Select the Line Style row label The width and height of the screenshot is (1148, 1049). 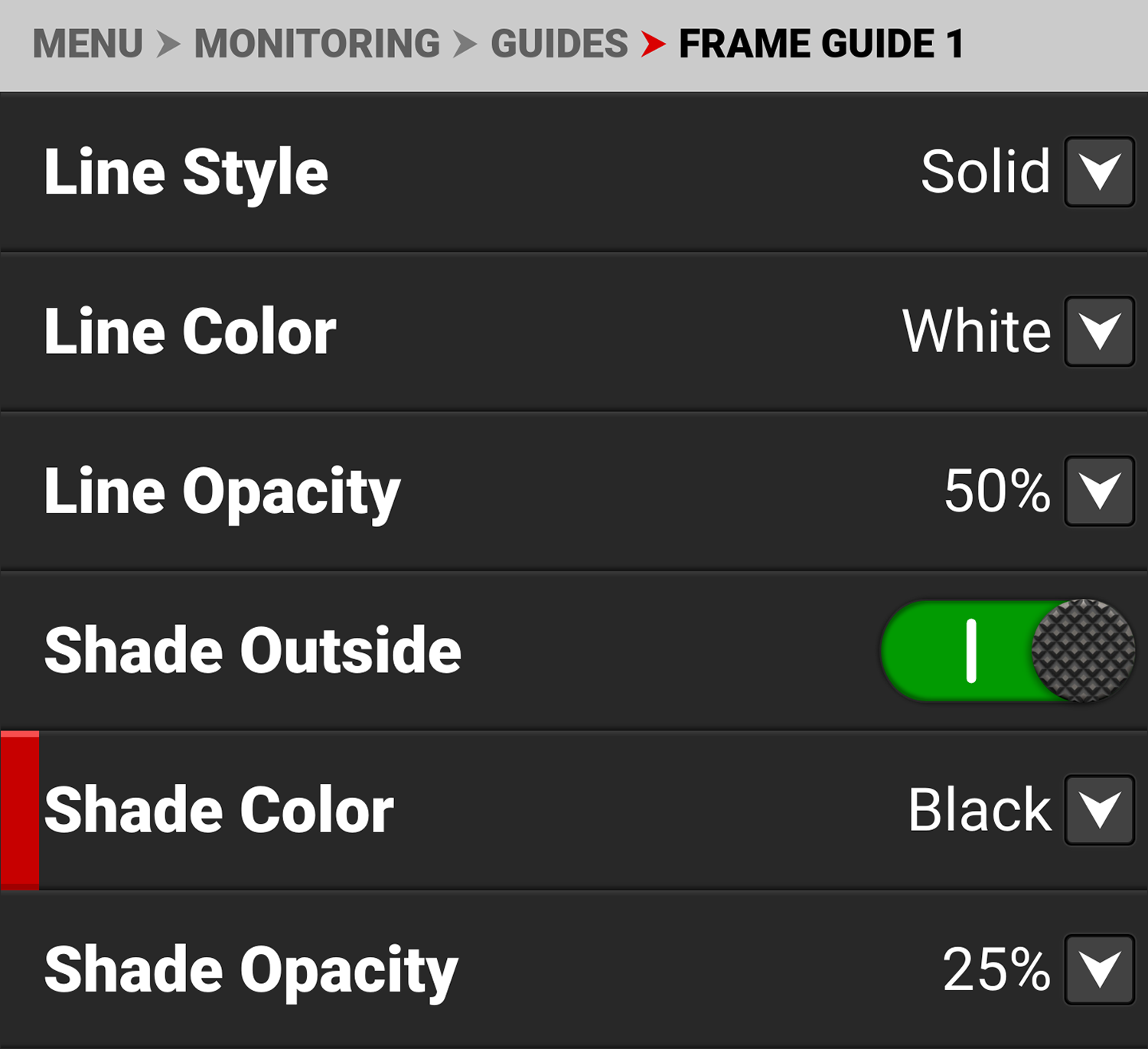coord(186,172)
